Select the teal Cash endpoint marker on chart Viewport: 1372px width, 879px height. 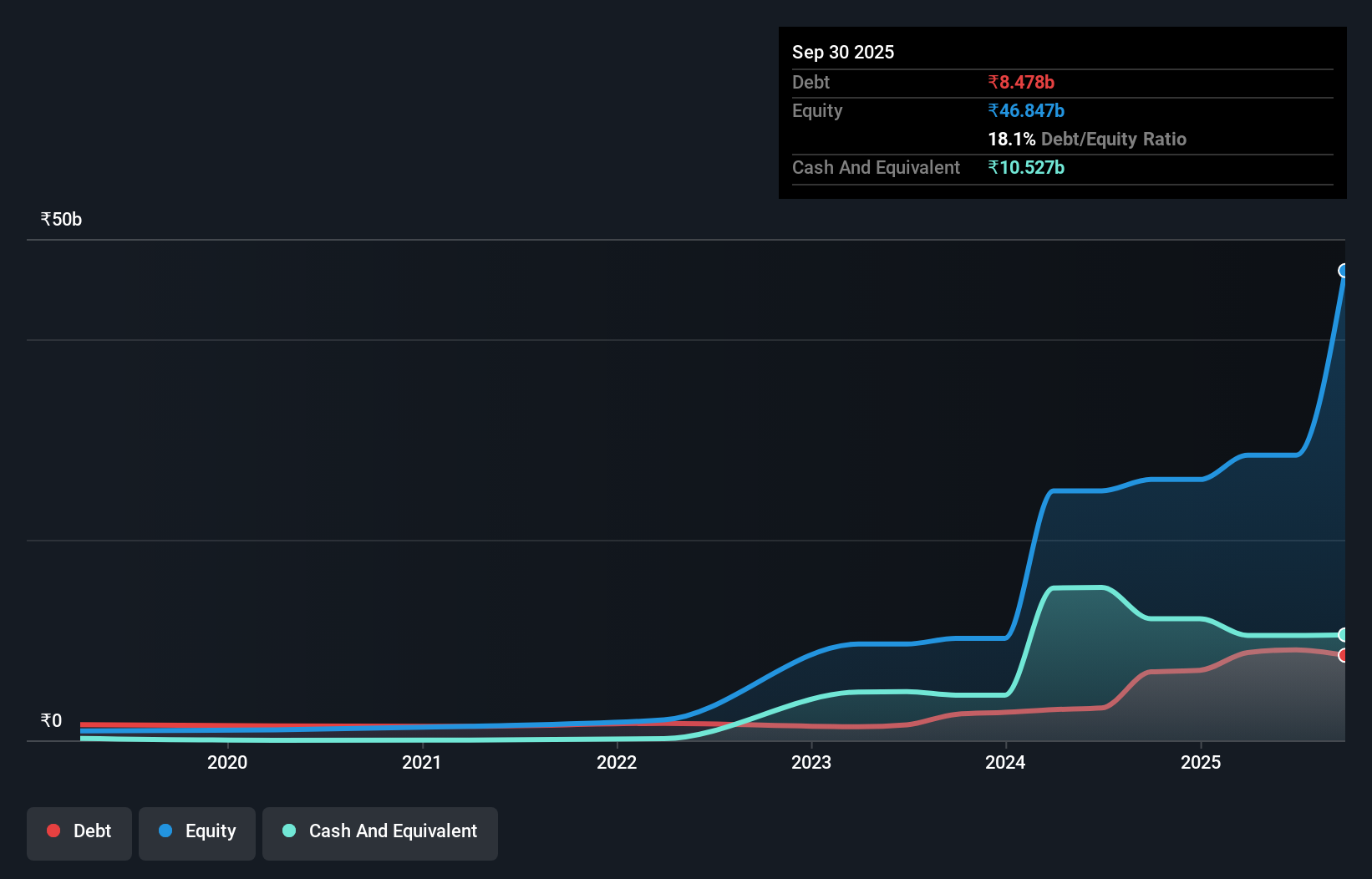click(1344, 636)
